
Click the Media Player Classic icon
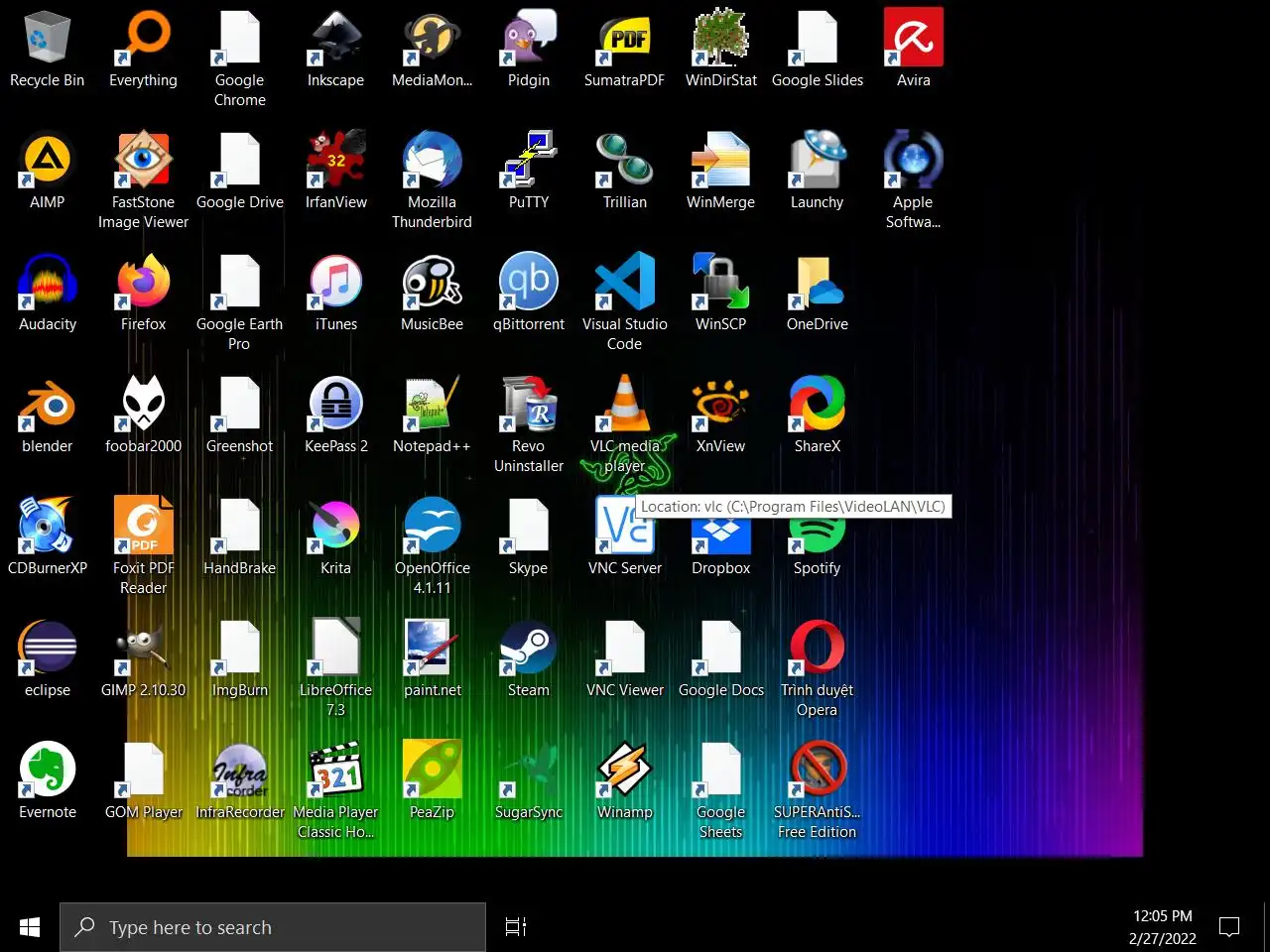click(335, 770)
